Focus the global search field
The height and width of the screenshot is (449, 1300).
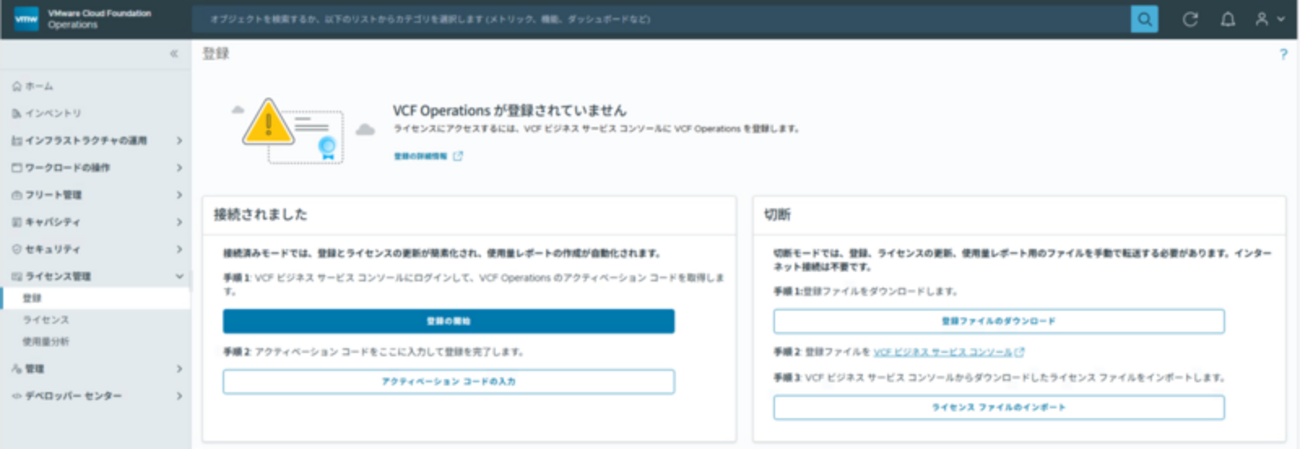click(x=660, y=19)
